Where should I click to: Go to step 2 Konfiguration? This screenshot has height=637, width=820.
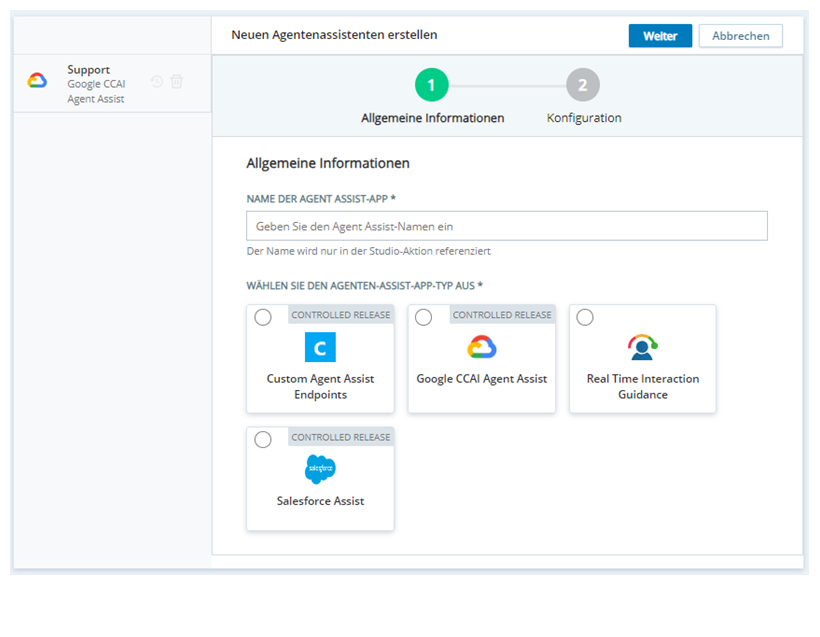click(583, 85)
